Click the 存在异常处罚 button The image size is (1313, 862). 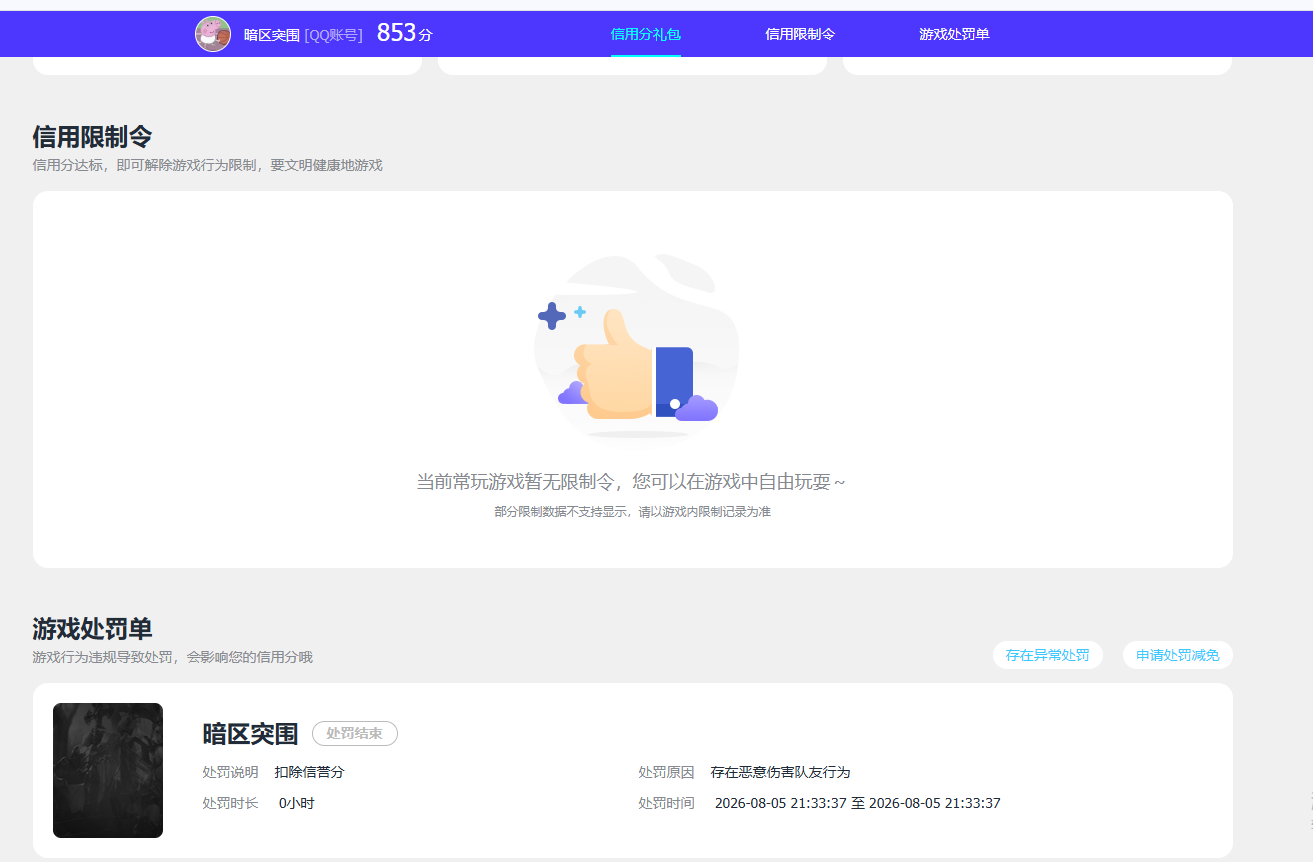coord(1048,655)
